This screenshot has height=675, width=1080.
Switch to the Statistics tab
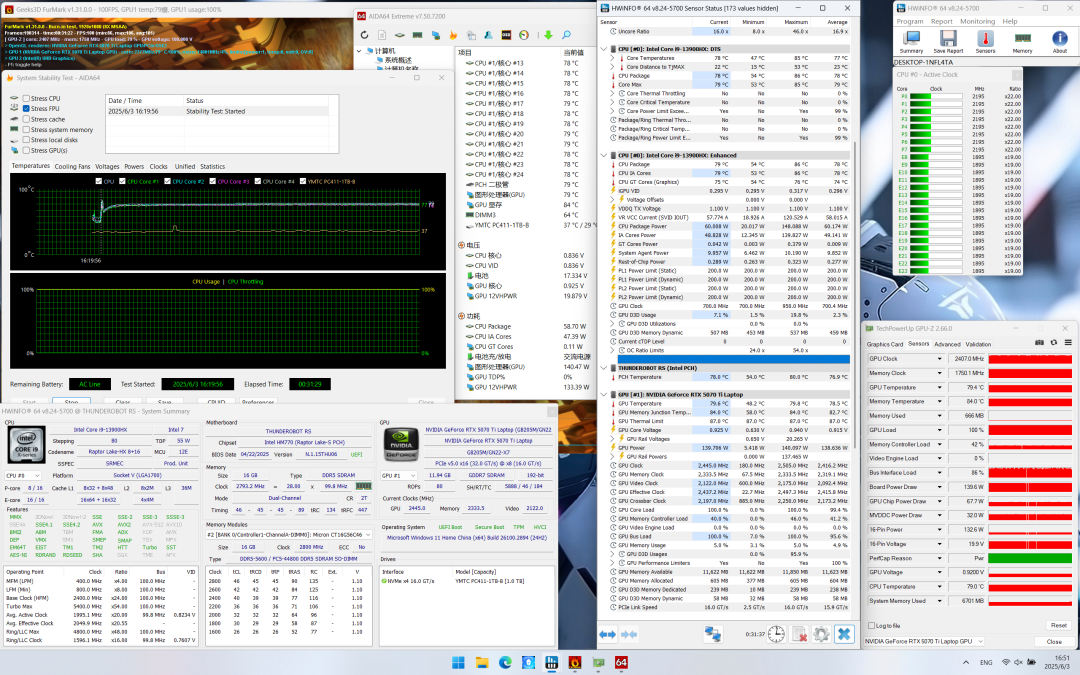(x=213, y=167)
